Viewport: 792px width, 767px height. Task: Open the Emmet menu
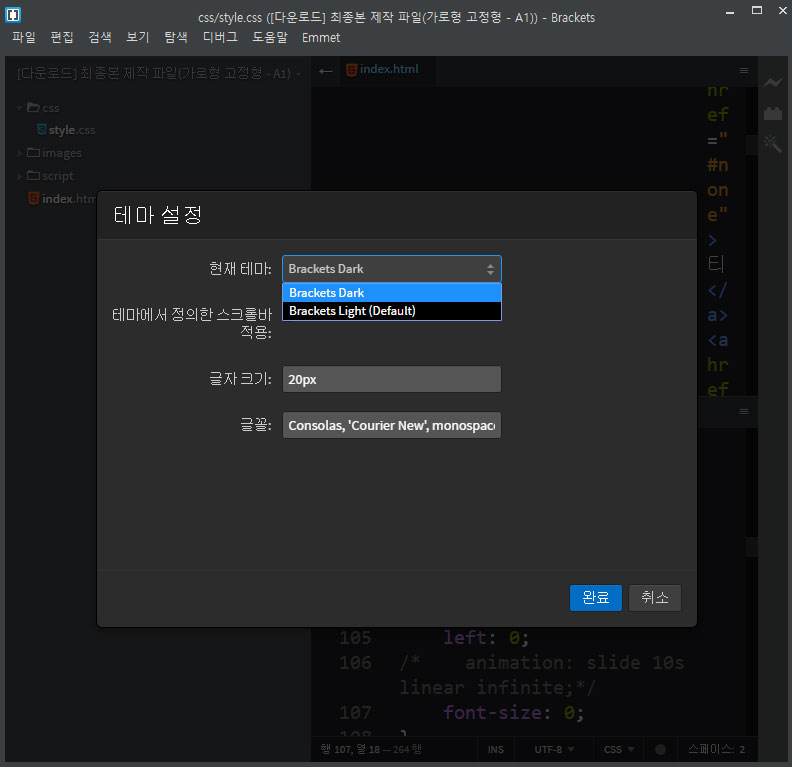pos(321,37)
